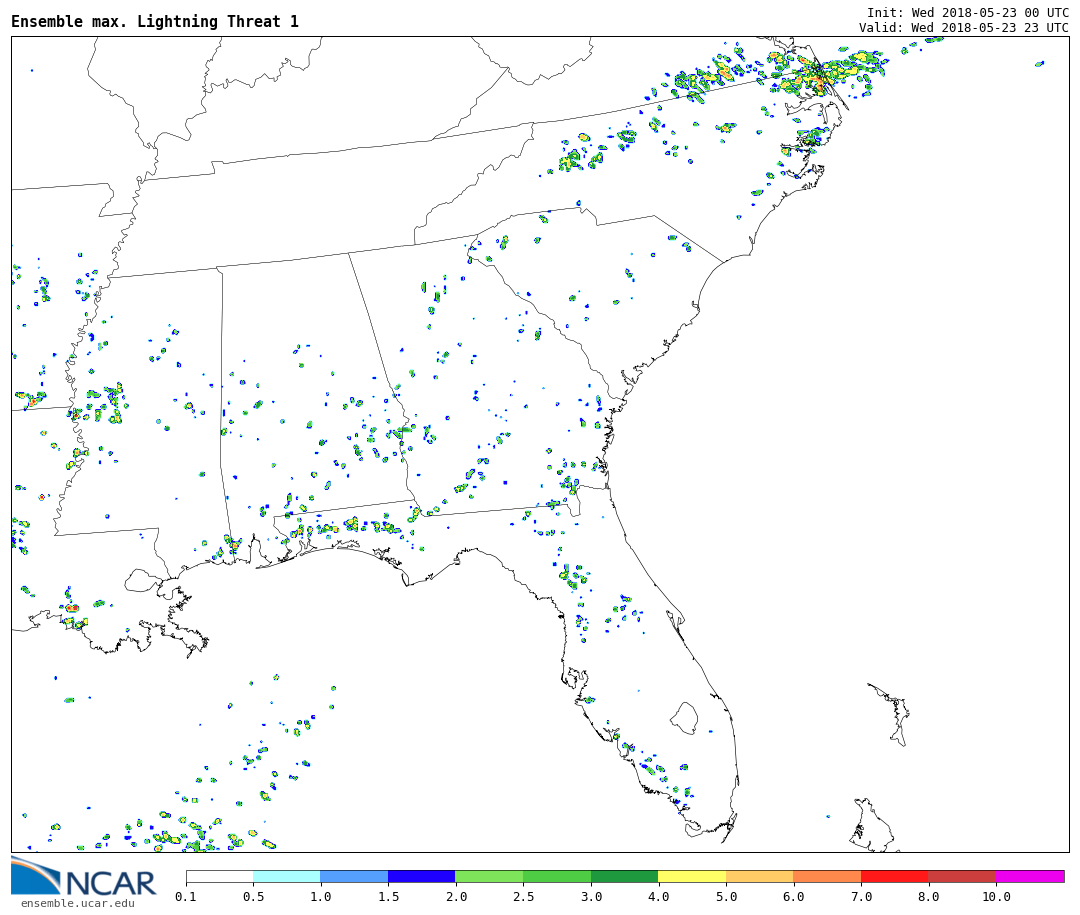Image resolution: width=1080 pixels, height=915 pixels.
Task: Select the Init time text line
Action: pos(967,12)
